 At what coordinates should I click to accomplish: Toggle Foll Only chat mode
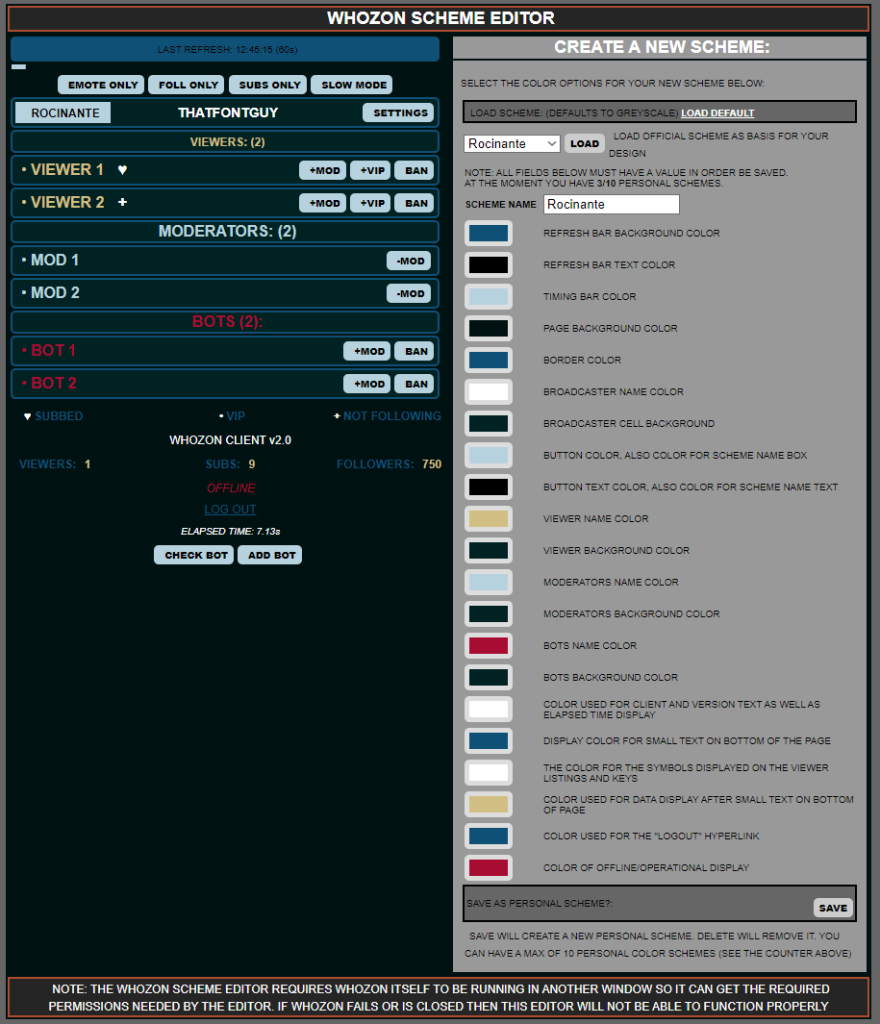click(x=187, y=85)
